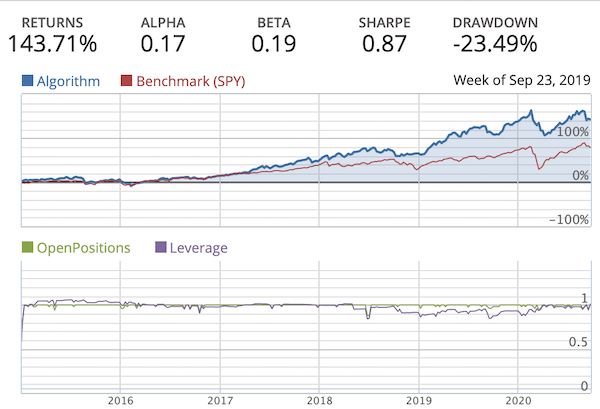This screenshot has height=409, width=600.
Task: Click the green OpenPositions legend swatch
Action: coord(27,247)
